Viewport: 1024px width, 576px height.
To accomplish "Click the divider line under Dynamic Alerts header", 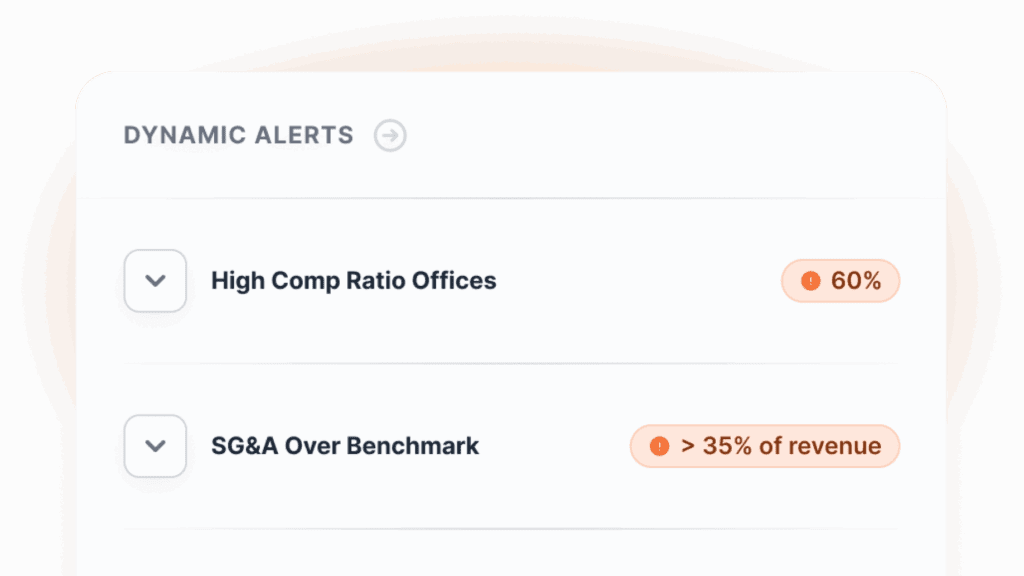I will [x=510, y=198].
